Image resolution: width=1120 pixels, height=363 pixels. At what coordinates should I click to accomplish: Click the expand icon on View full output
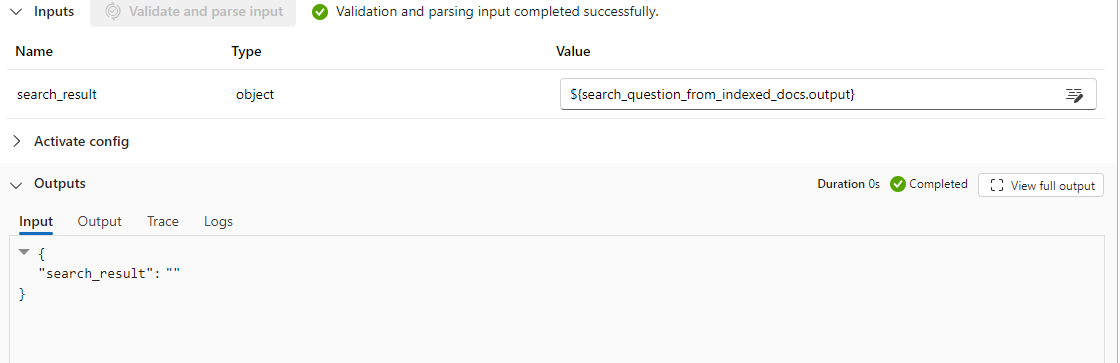pos(997,186)
